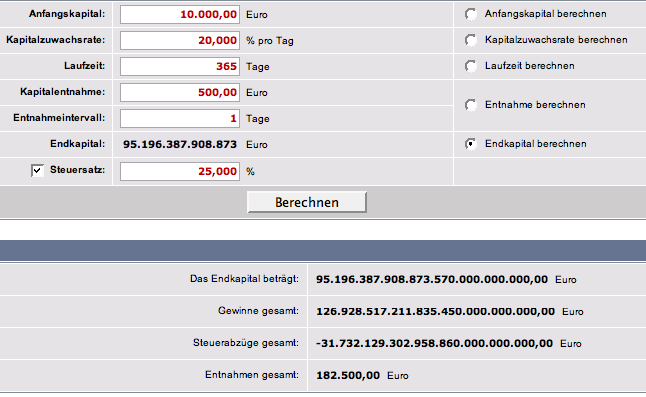Focus the Kapitalentnahme input field
The height and width of the screenshot is (397, 646).
coord(180,92)
